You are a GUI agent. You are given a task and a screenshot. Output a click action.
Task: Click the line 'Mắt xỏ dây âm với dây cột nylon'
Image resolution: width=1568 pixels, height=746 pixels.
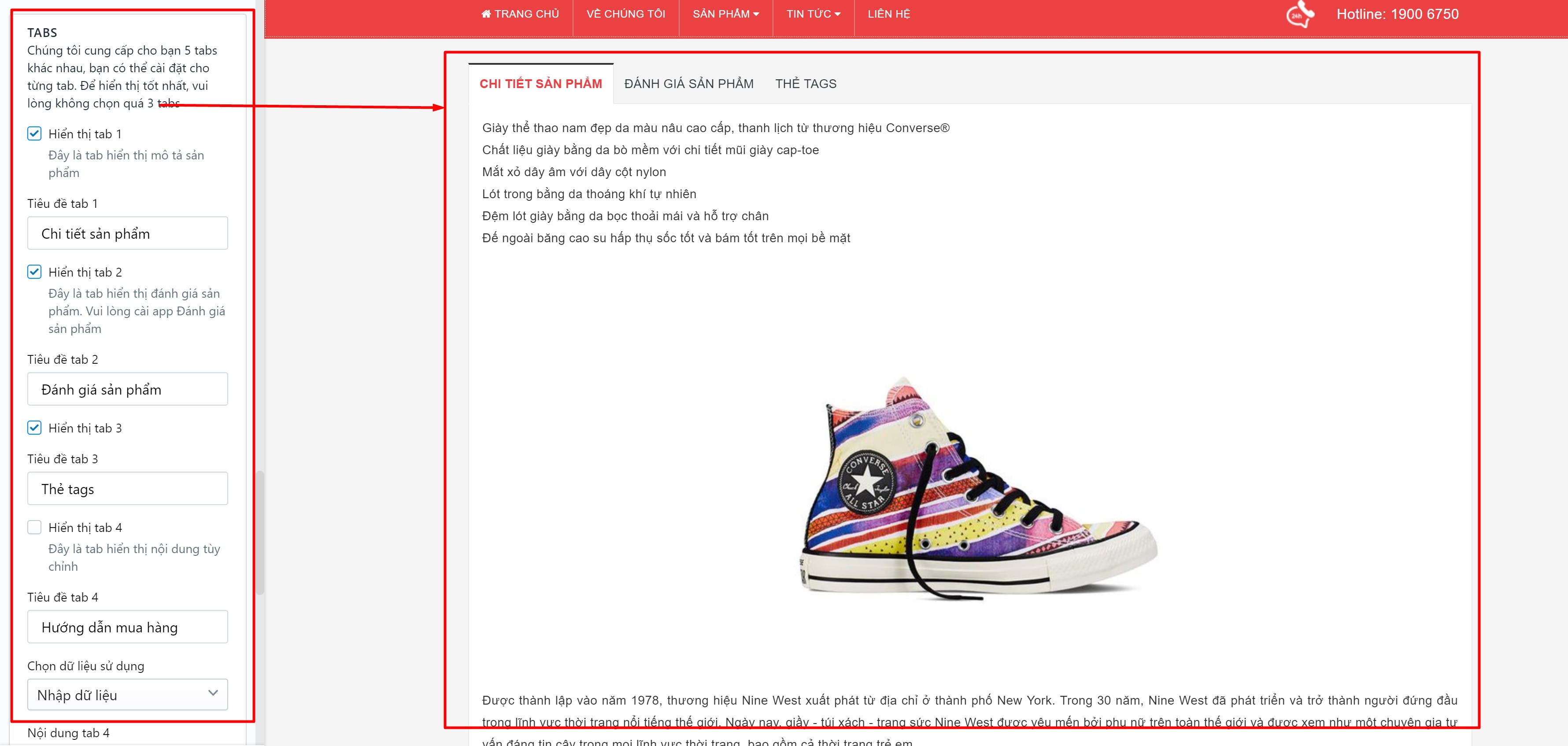tap(574, 172)
